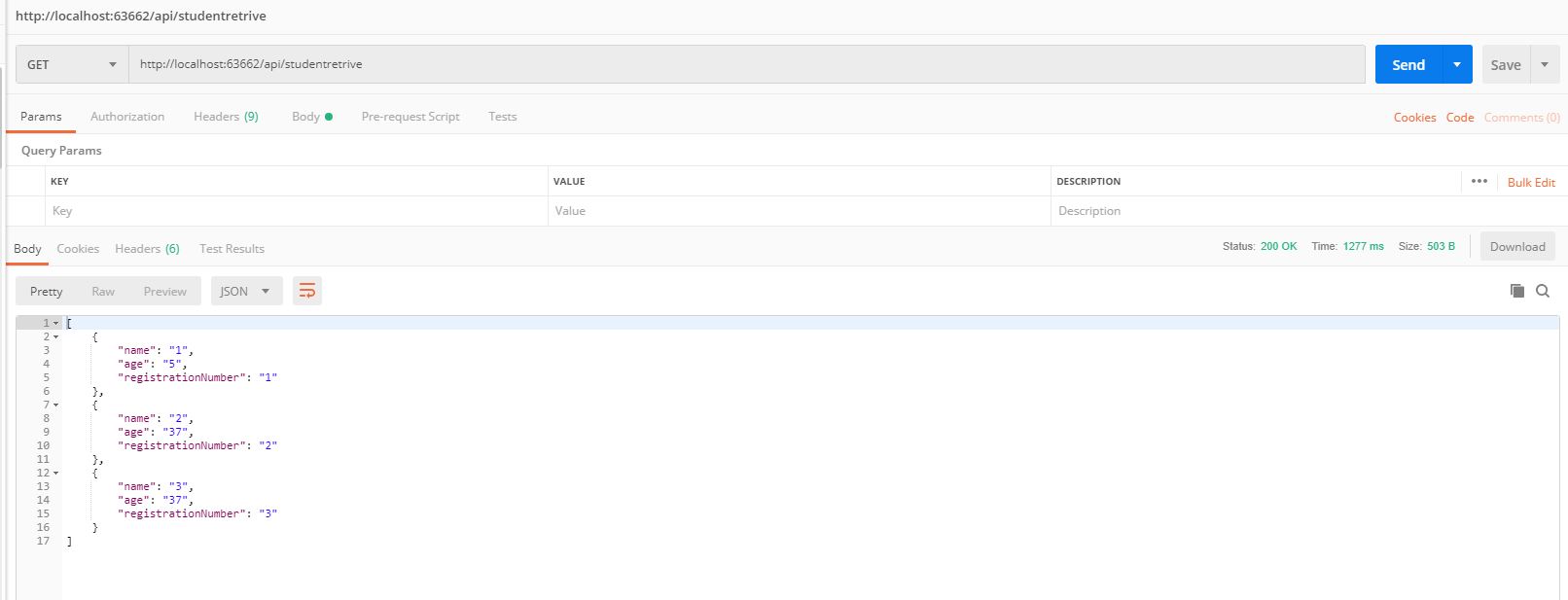Click the Query Params heading

[x=61, y=151]
